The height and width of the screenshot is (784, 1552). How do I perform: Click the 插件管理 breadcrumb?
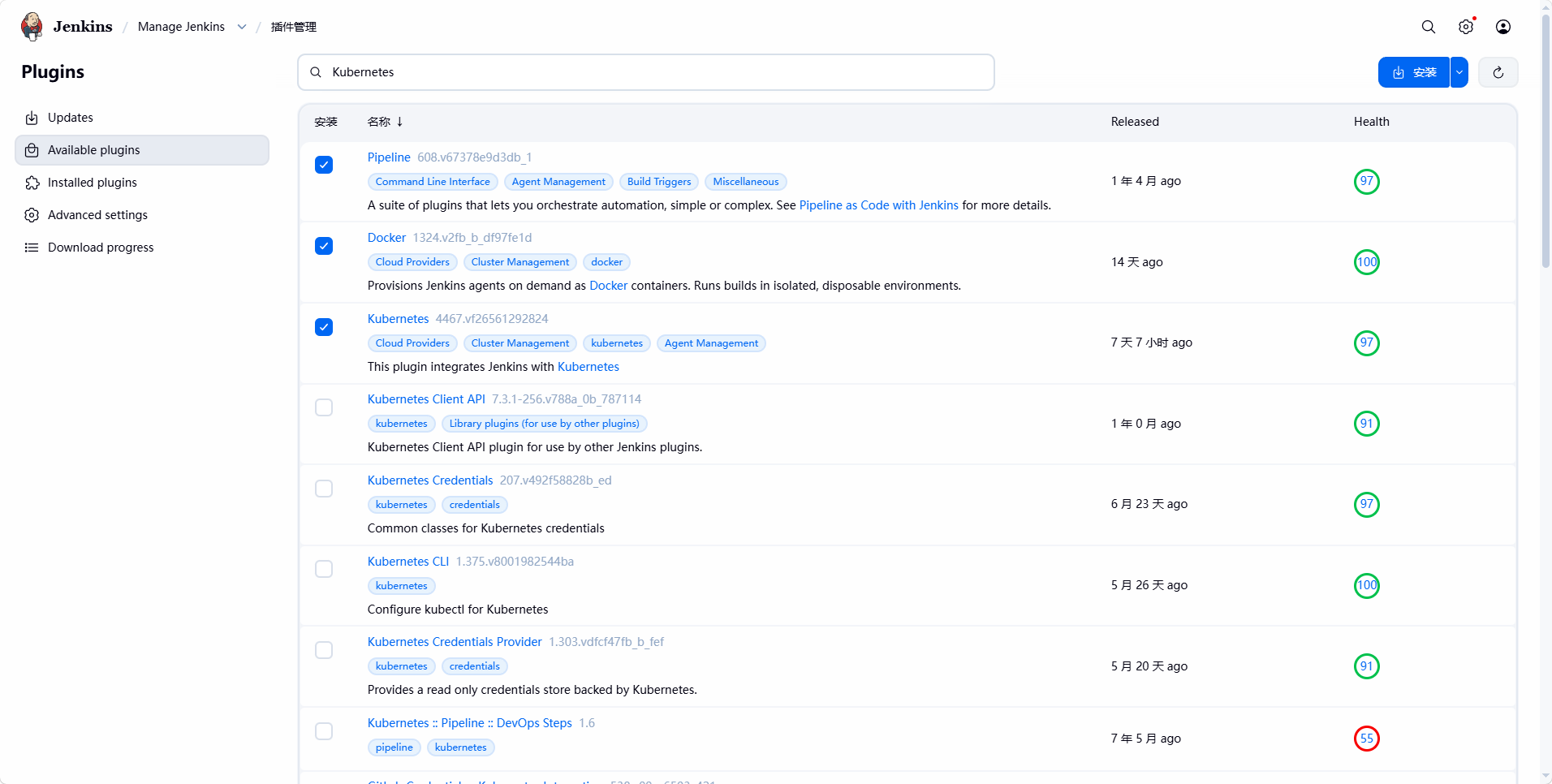tap(294, 27)
